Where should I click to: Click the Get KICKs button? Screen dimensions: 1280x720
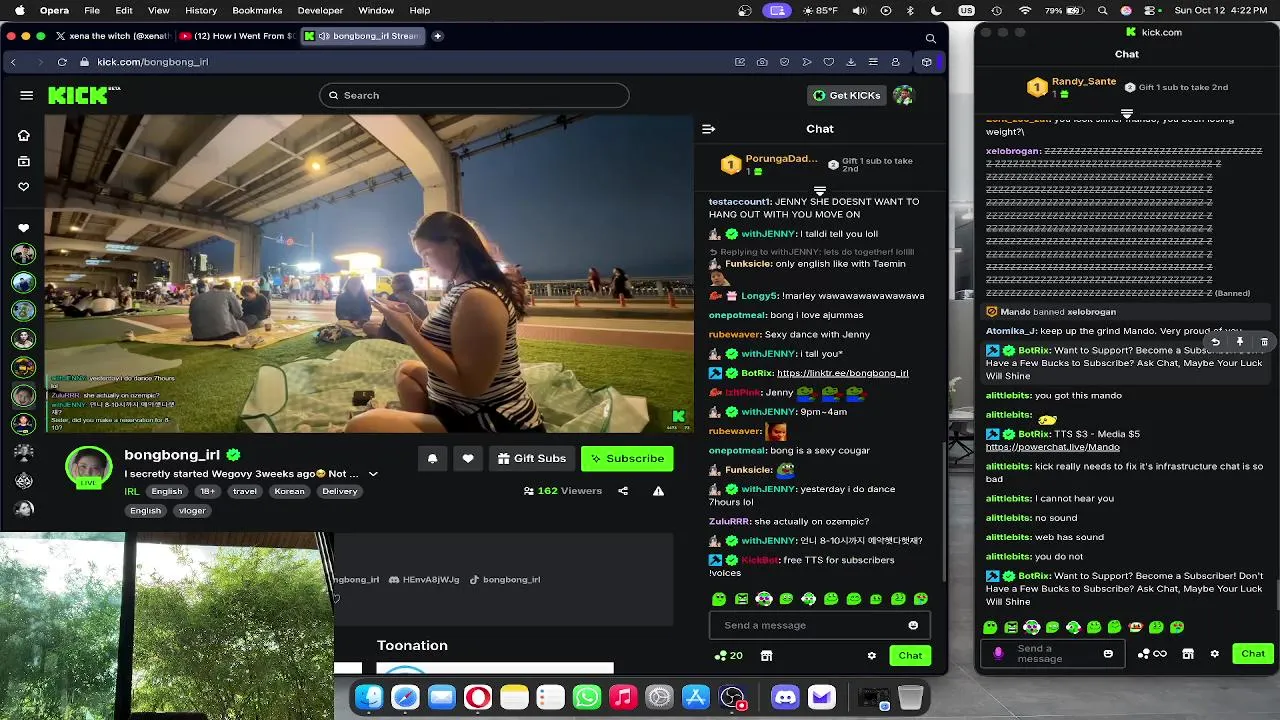tap(847, 95)
